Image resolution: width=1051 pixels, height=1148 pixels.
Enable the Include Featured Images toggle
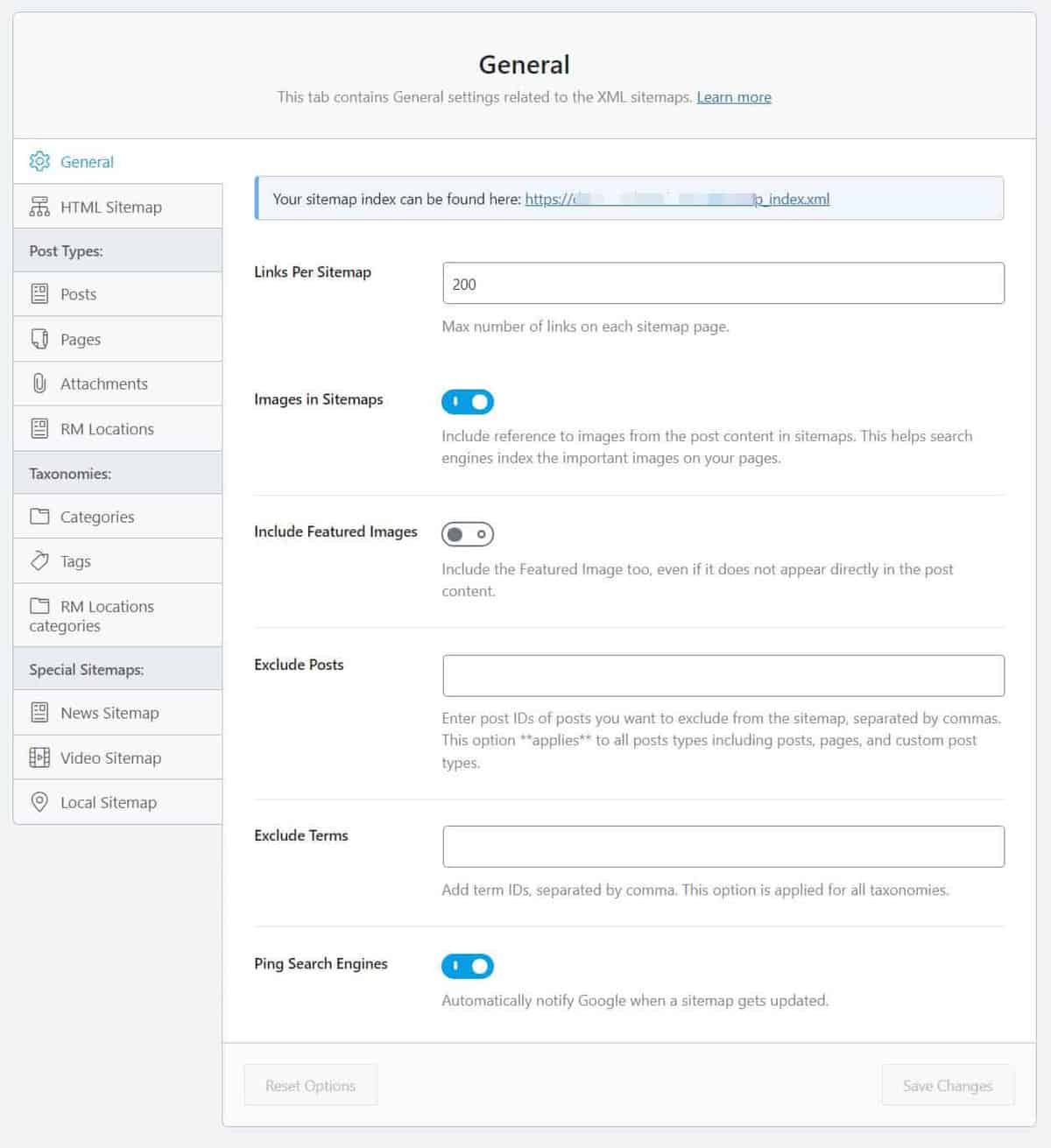(468, 534)
